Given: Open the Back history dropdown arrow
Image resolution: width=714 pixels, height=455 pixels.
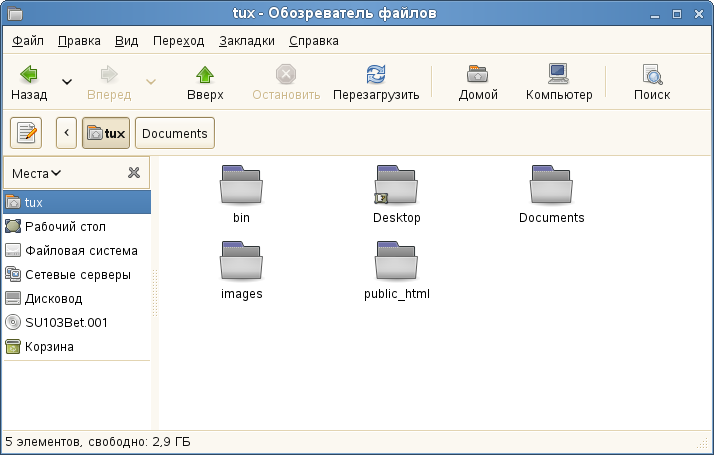Looking at the screenshot, I should (67, 82).
